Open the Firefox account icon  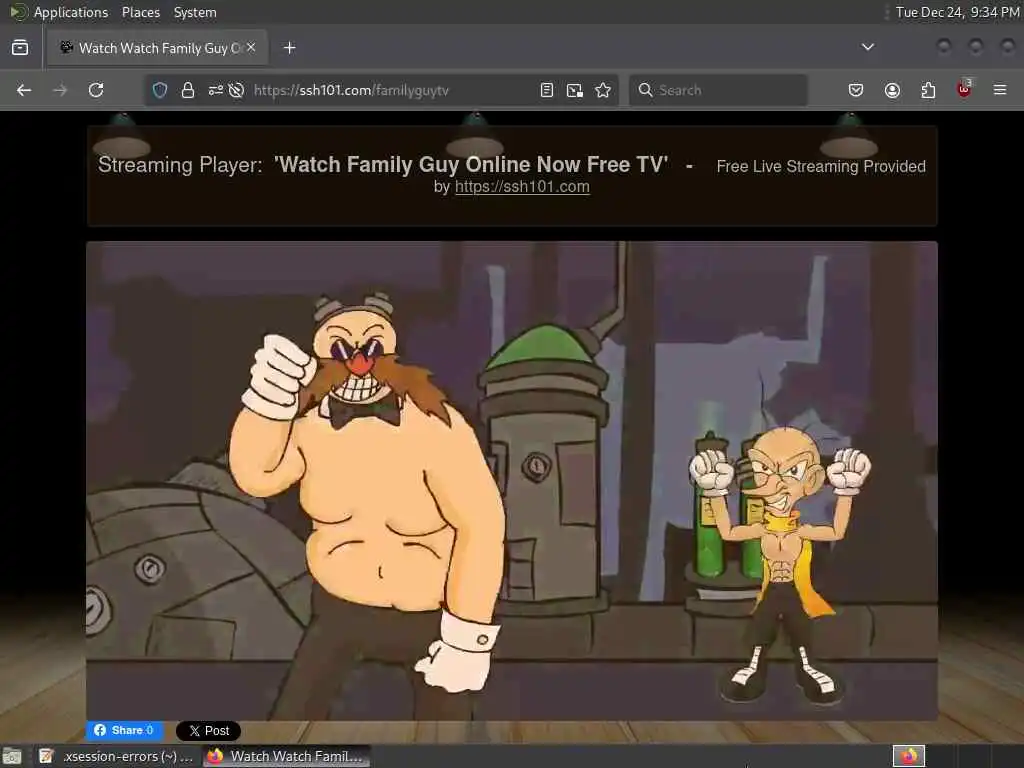(x=892, y=90)
